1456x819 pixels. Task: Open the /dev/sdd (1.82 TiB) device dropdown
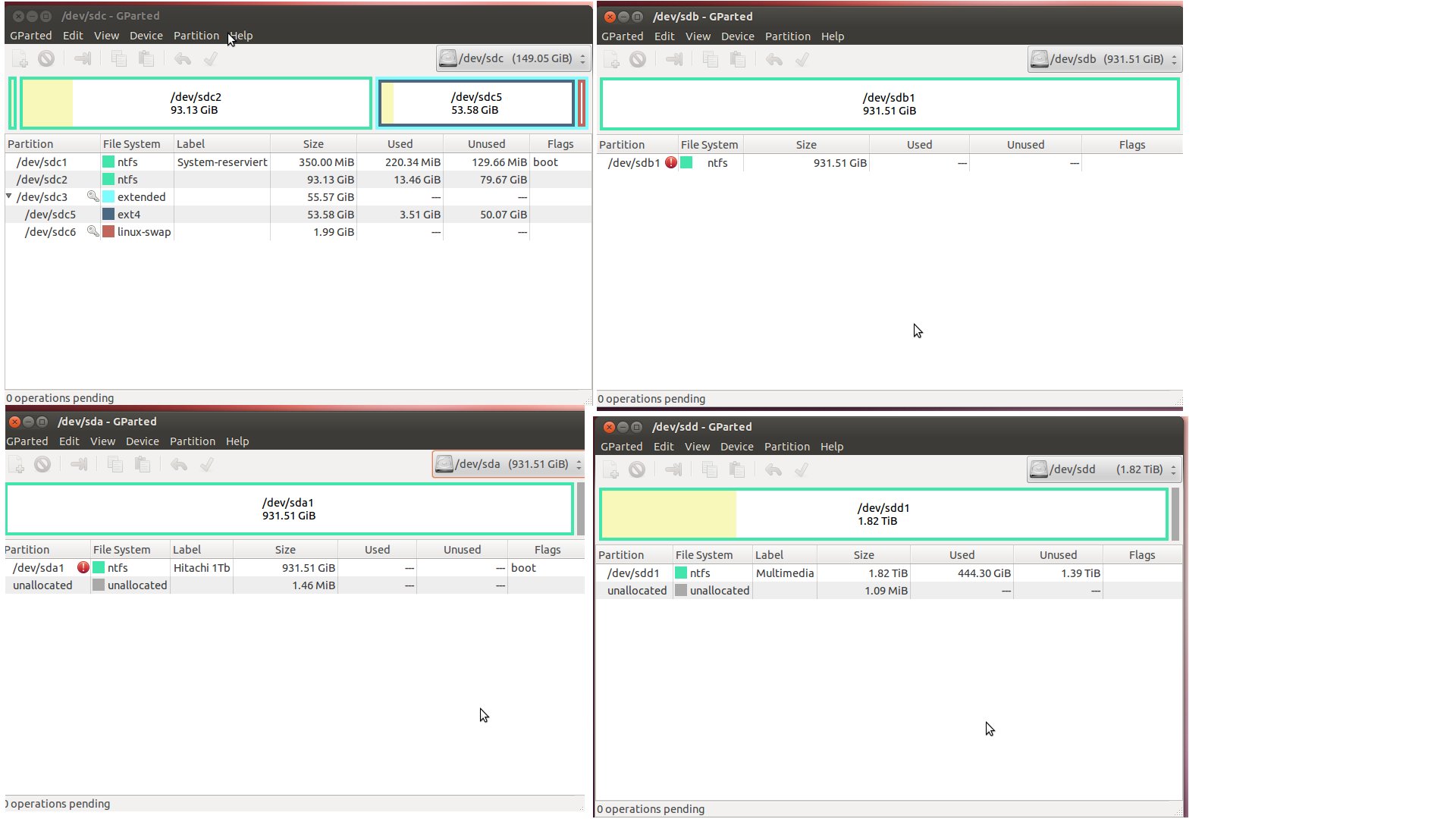pyautogui.click(x=1104, y=469)
